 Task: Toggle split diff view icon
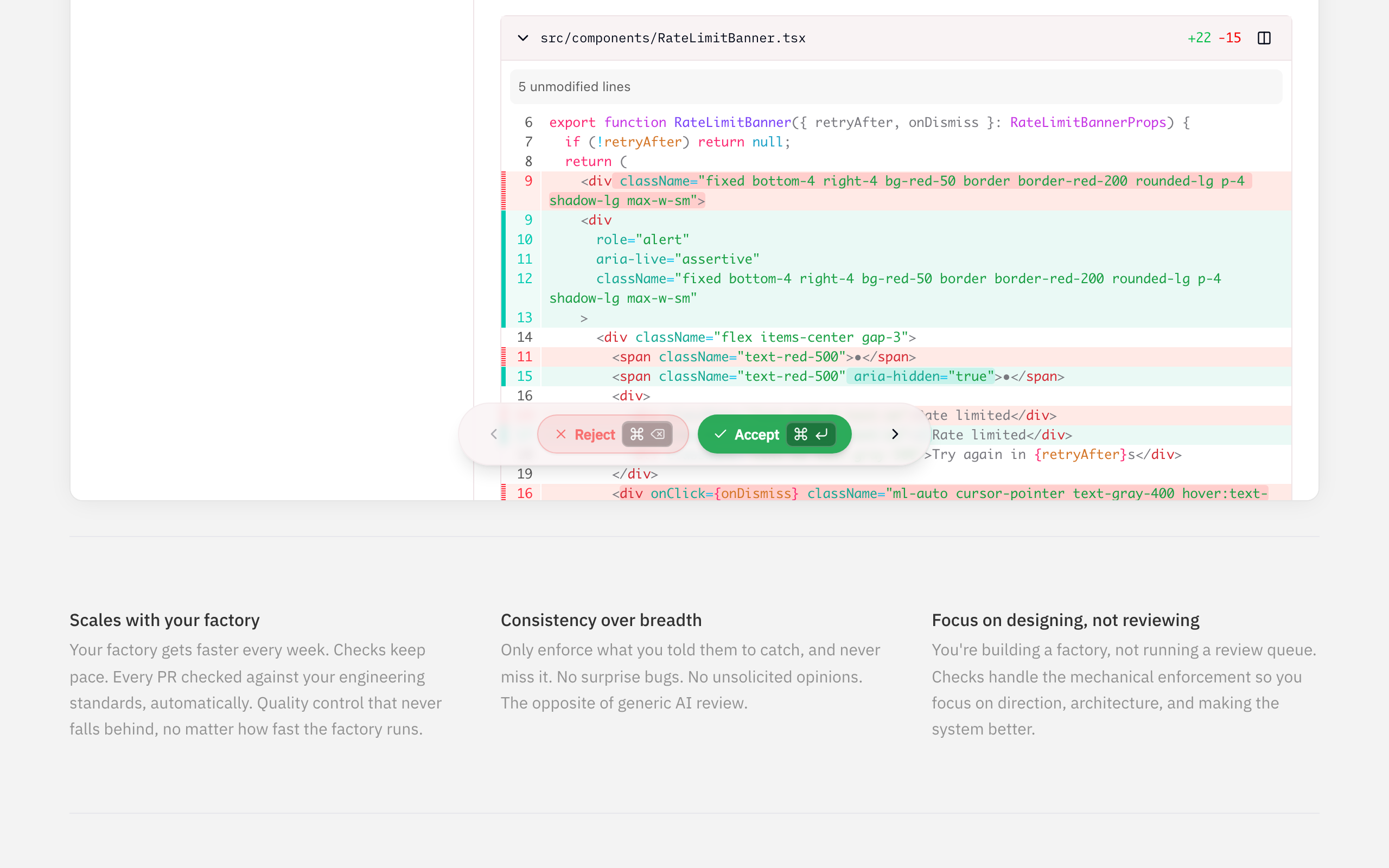(1264, 38)
